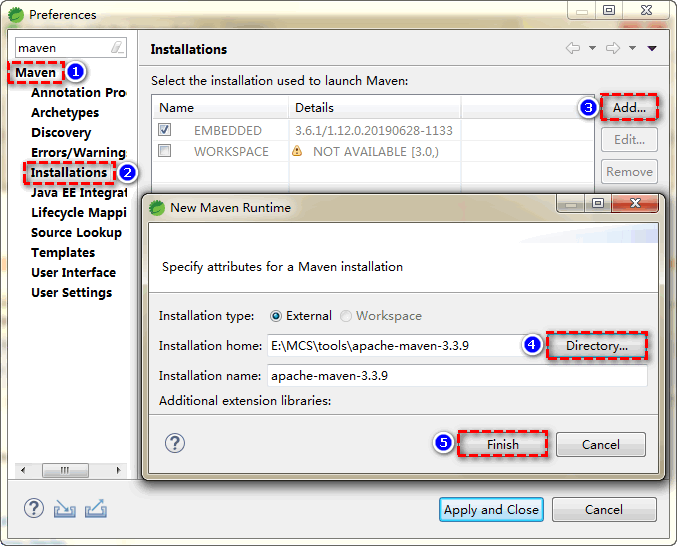This screenshot has width=677, height=546.
Task: Open forward history dropdown arrow
Action: tap(633, 48)
